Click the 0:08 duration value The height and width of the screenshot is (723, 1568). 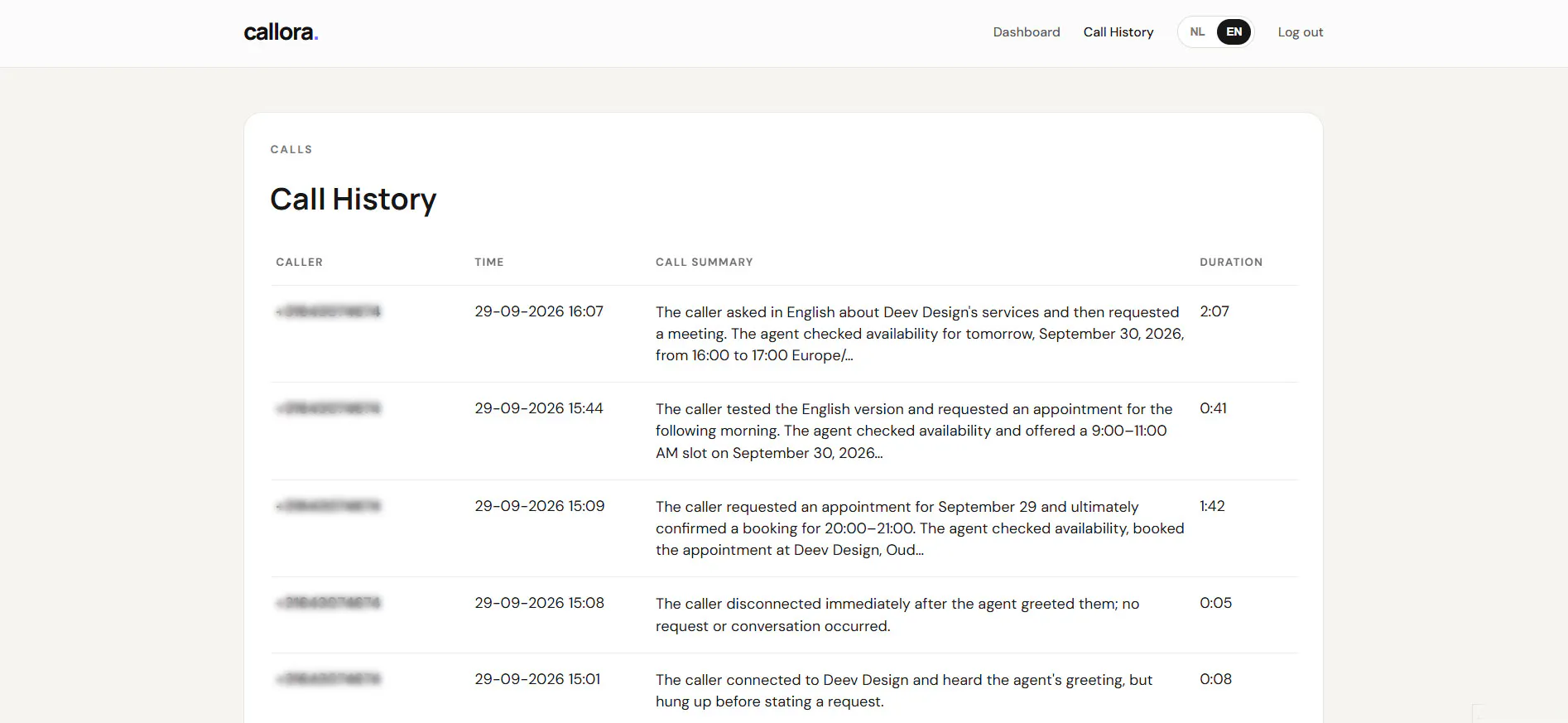[1215, 679]
